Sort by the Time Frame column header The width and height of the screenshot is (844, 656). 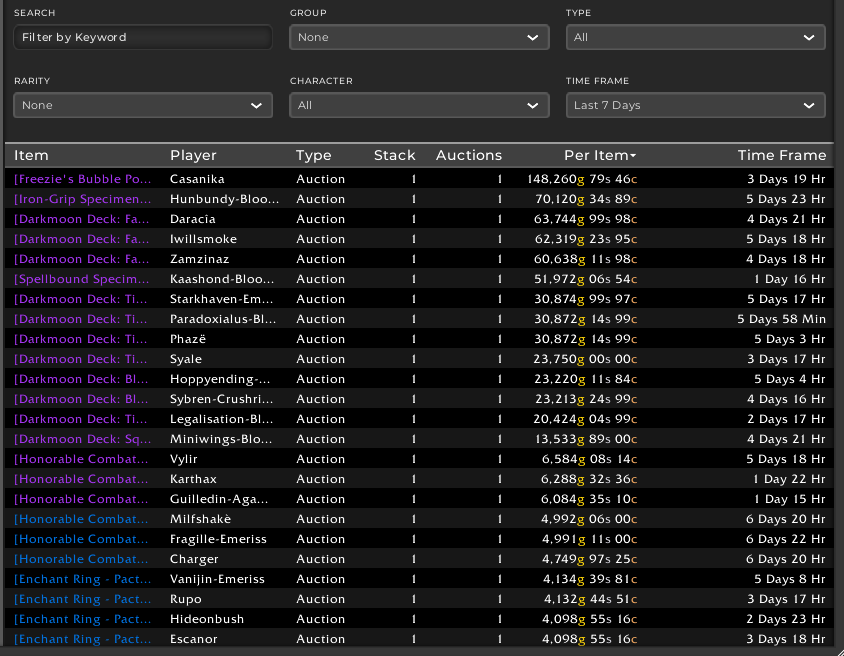pyautogui.click(x=781, y=155)
